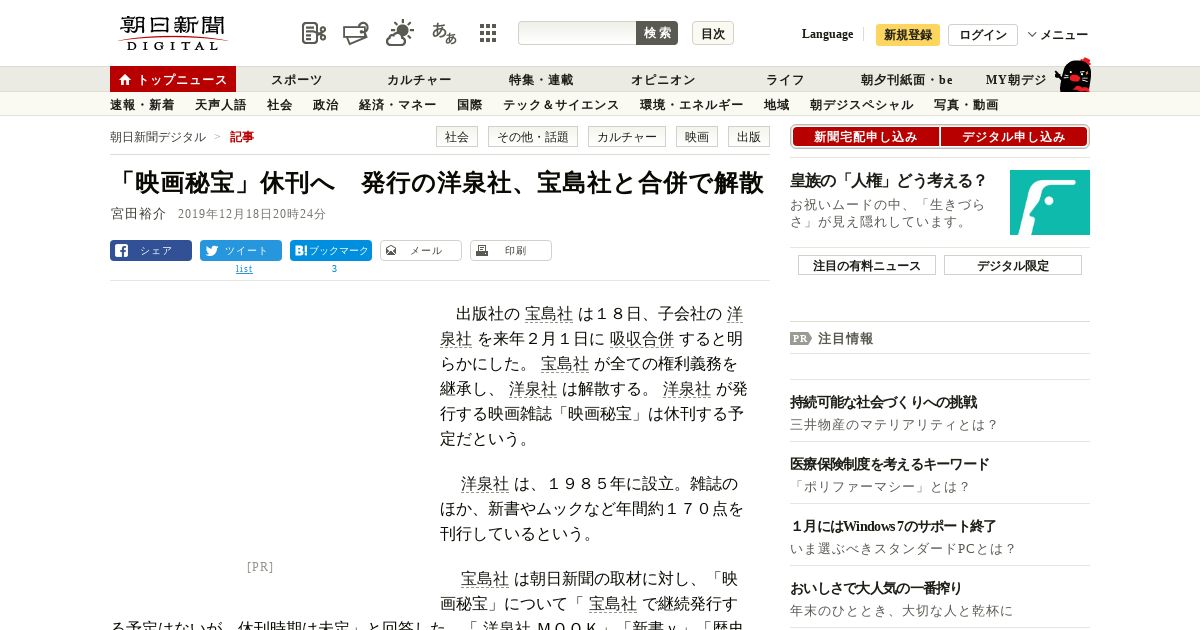Click the teal promo thumbnail image
The width and height of the screenshot is (1200, 630).
[1050, 202]
